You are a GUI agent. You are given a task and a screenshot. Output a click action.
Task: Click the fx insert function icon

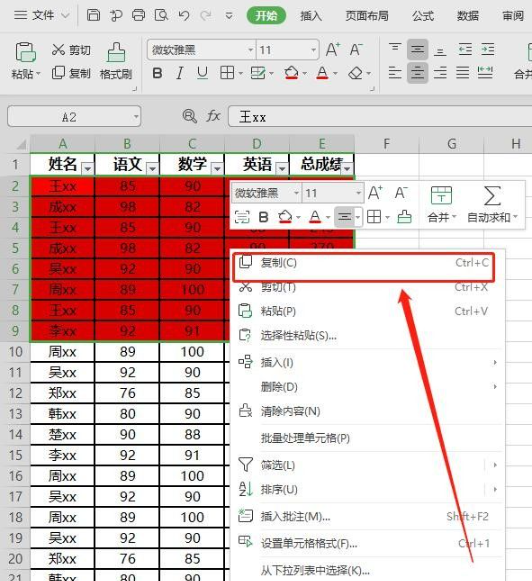click(x=213, y=116)
